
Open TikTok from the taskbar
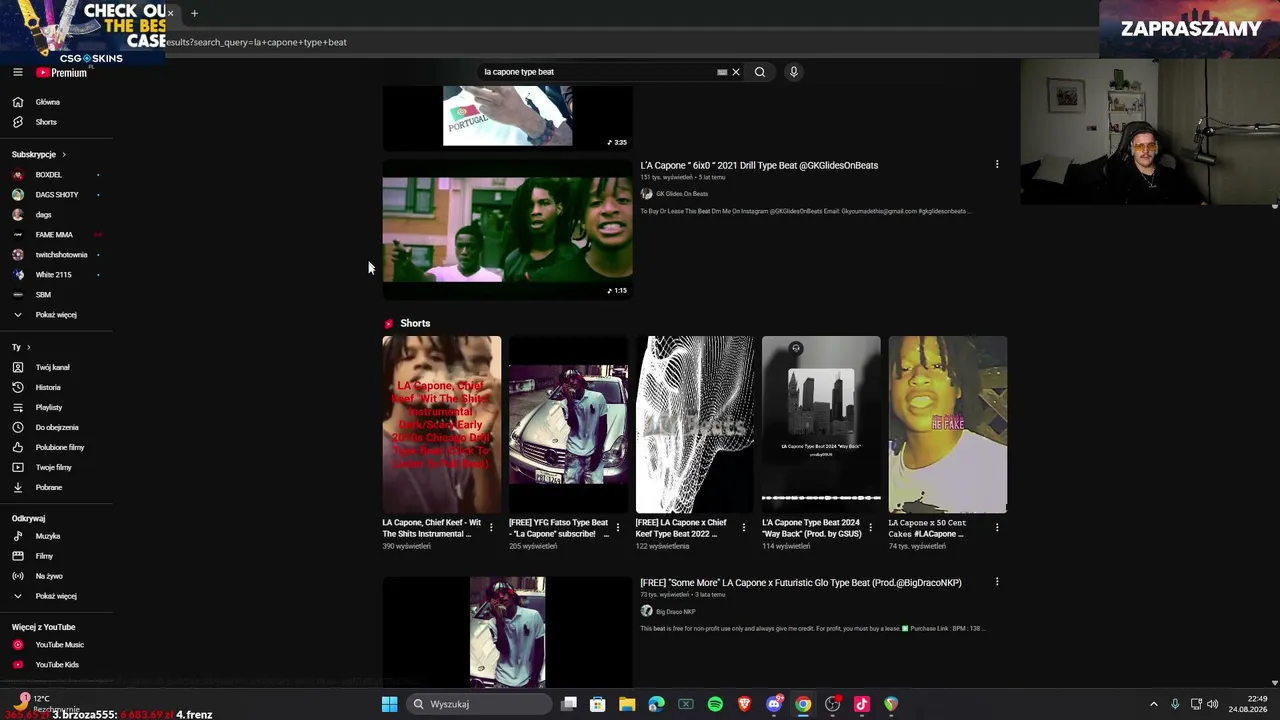coord(862,704)
